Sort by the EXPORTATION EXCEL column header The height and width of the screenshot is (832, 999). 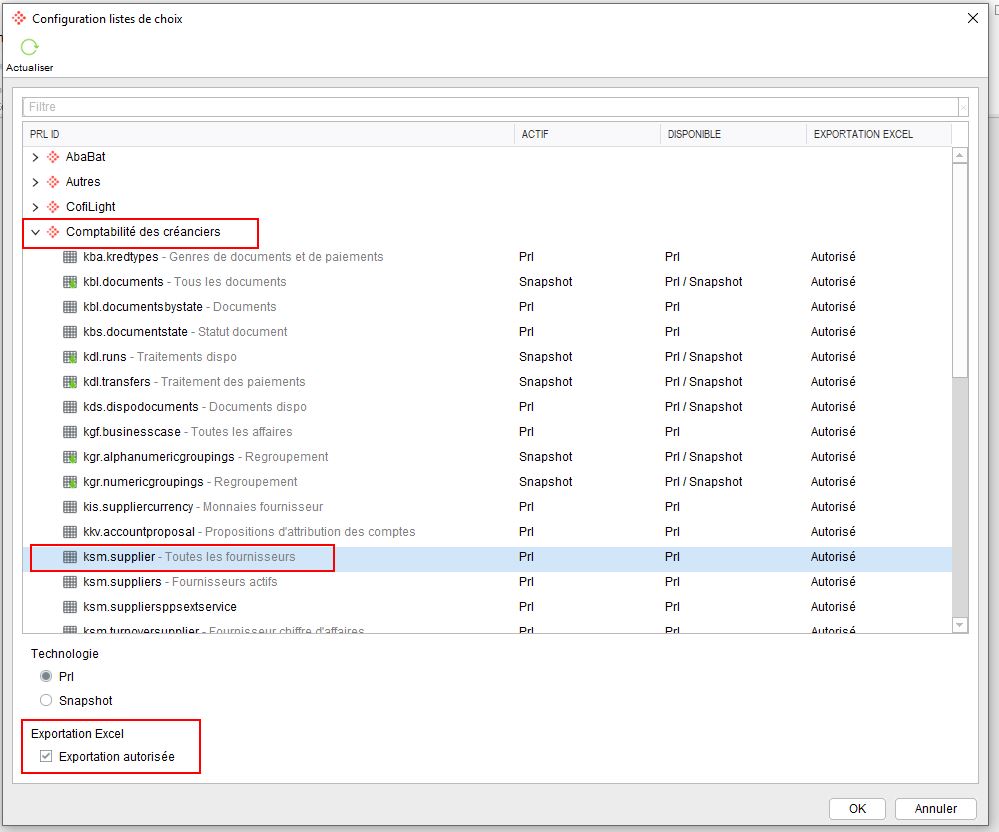point(878,134)
